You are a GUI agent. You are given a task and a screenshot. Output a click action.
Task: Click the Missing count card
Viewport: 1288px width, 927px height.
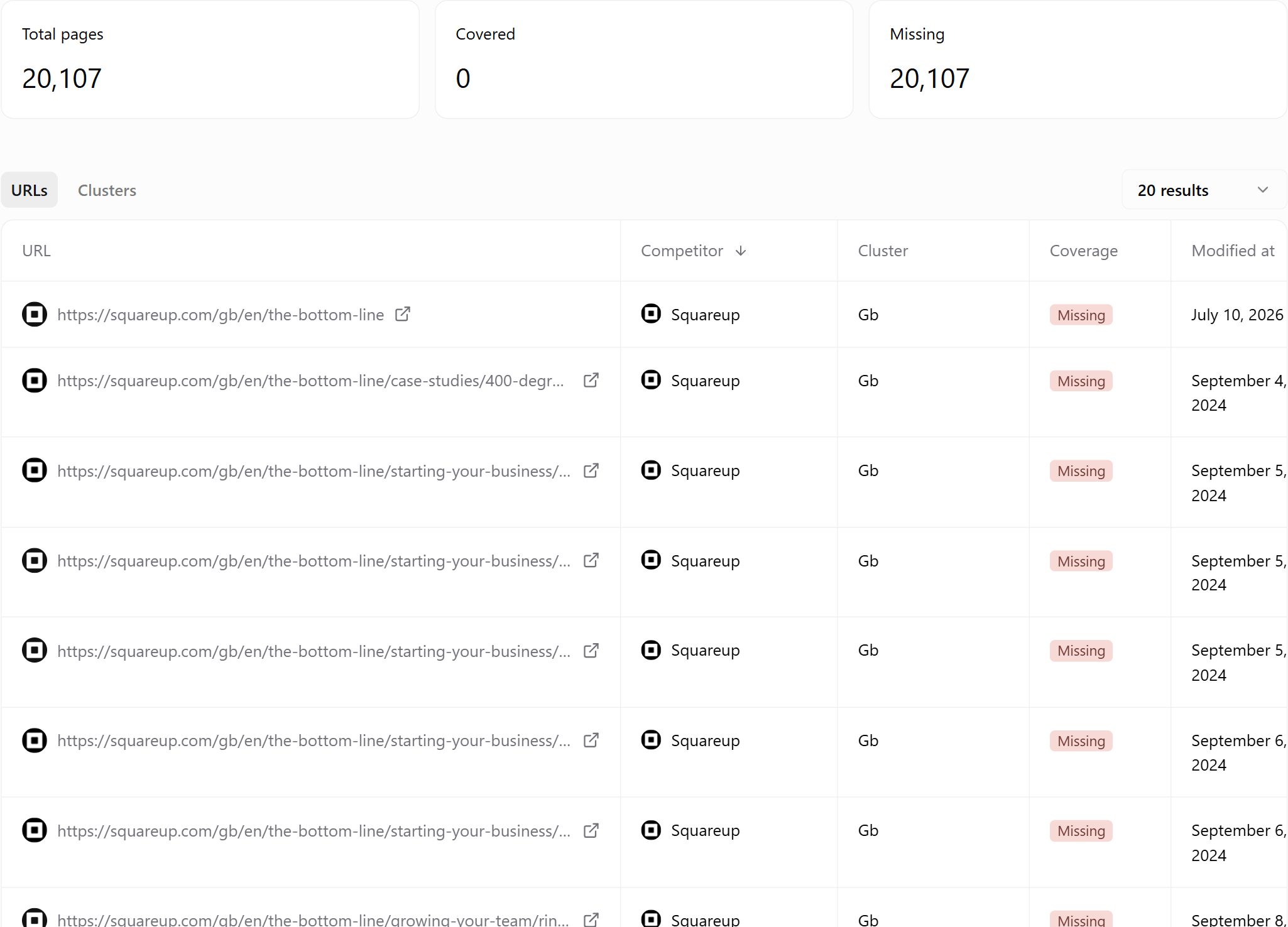tap(1078, 60)
